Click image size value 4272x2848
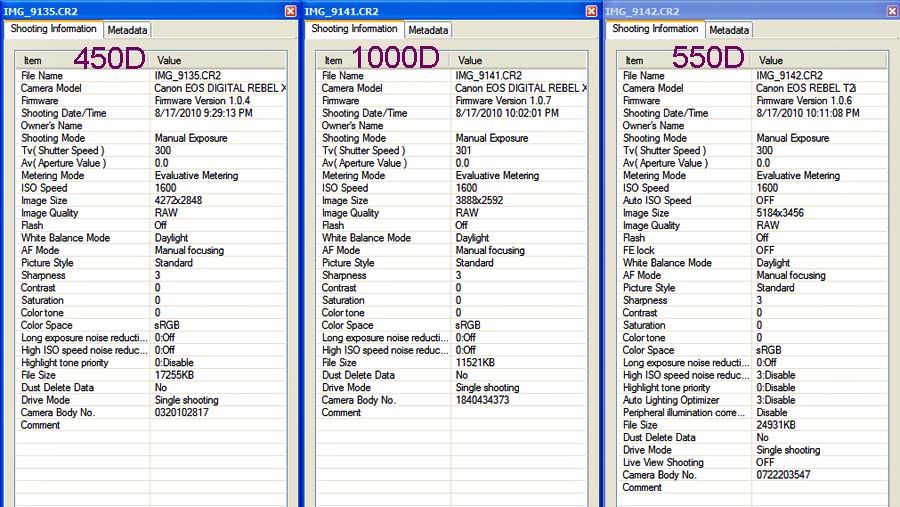 (178, 200)
